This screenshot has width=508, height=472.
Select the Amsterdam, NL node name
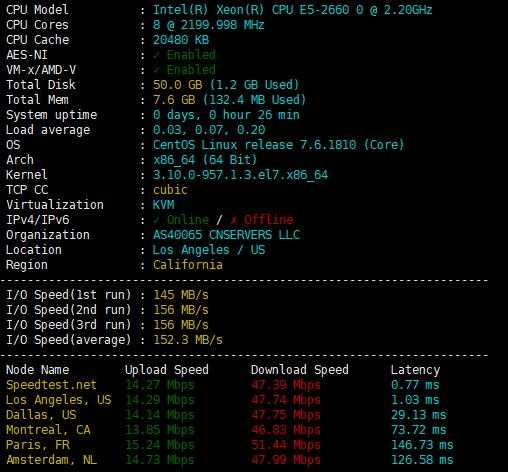(x=51, y=460)
